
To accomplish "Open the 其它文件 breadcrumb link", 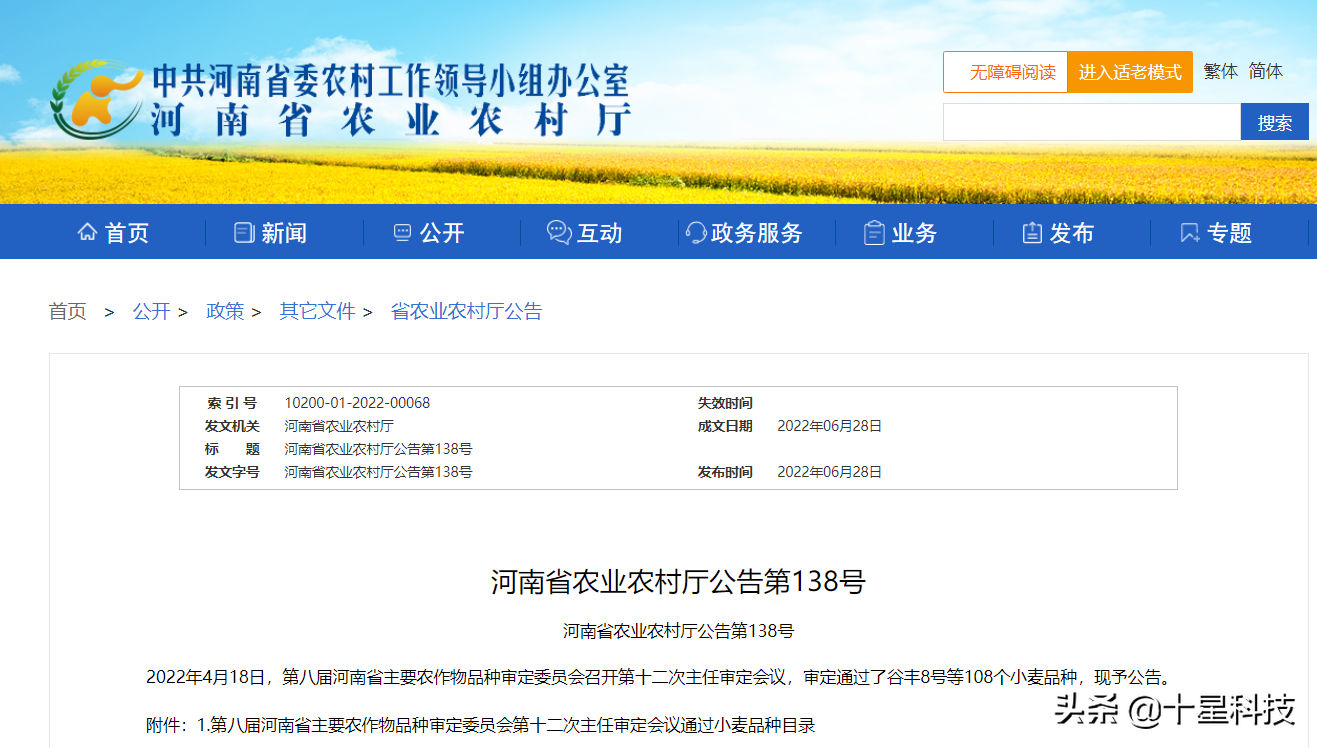I will pos(317,311).
